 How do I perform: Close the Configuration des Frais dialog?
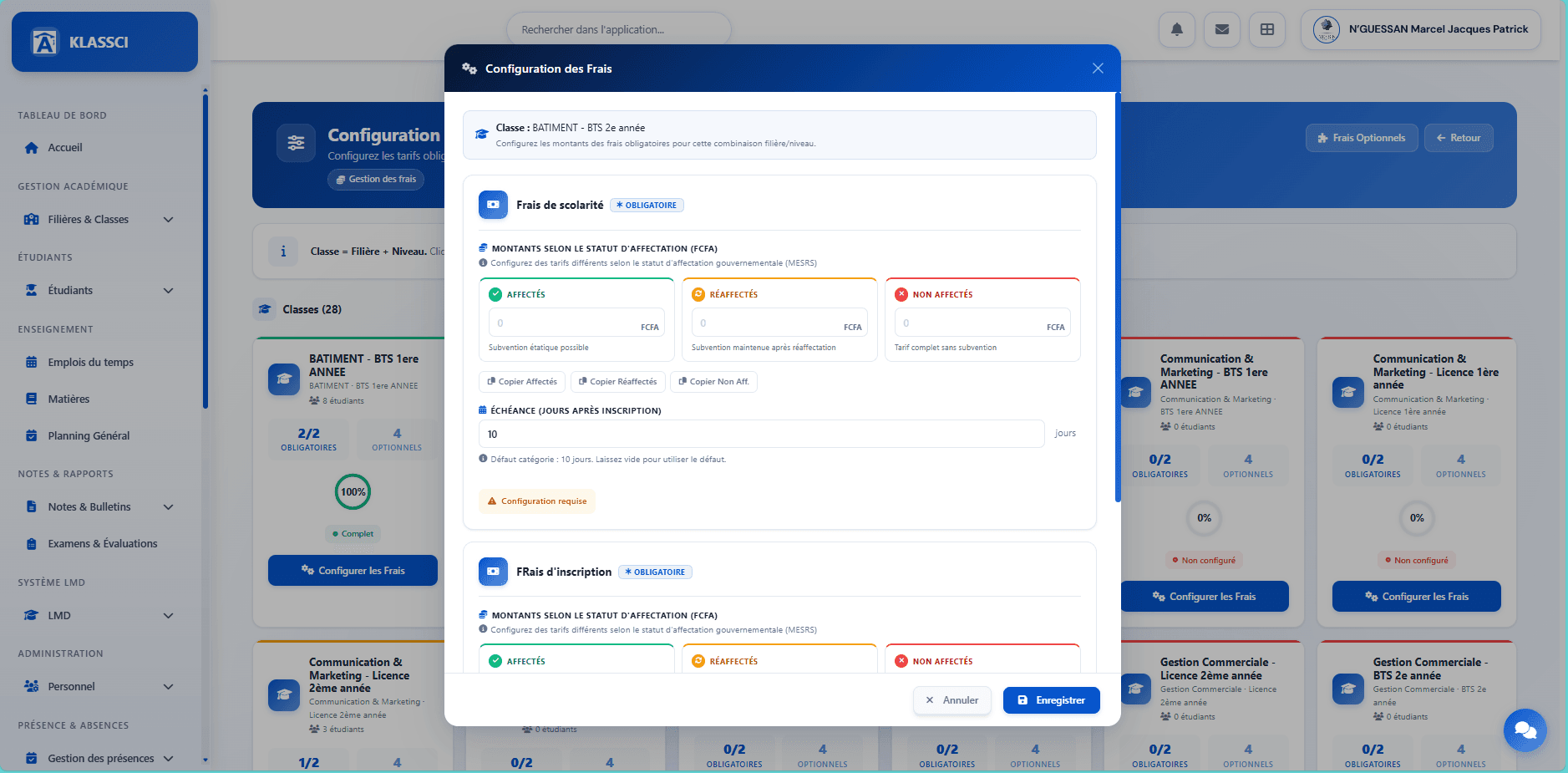(1098, 69)
